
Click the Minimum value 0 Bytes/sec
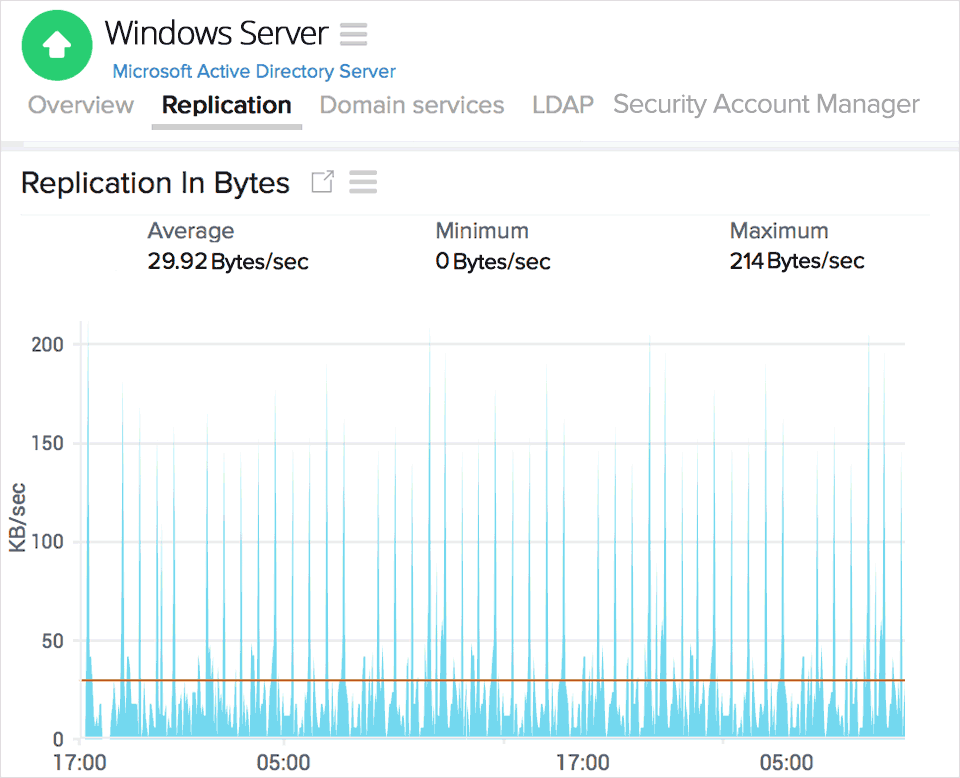click(x=492, y=261)
